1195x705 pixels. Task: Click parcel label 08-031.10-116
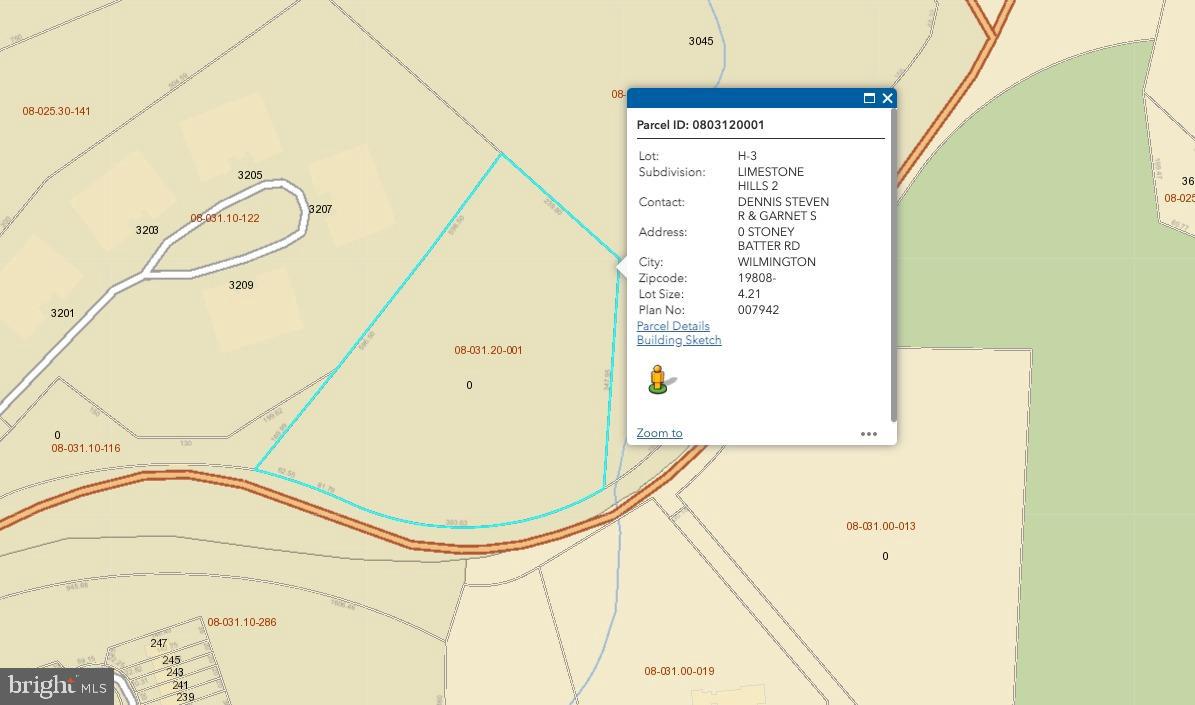coord(86,448)
